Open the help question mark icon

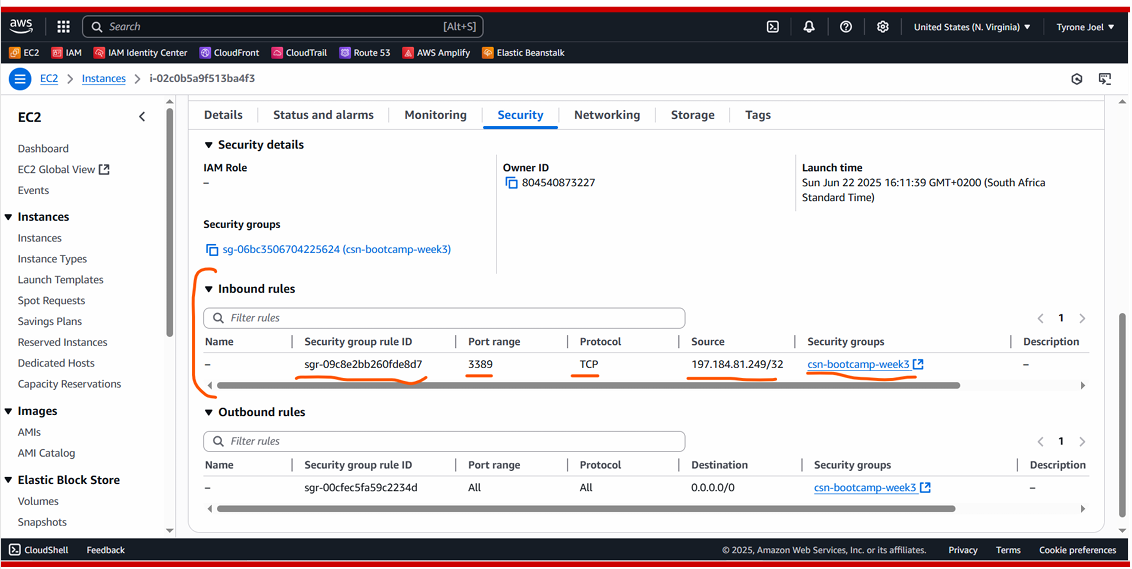(846, 27)
